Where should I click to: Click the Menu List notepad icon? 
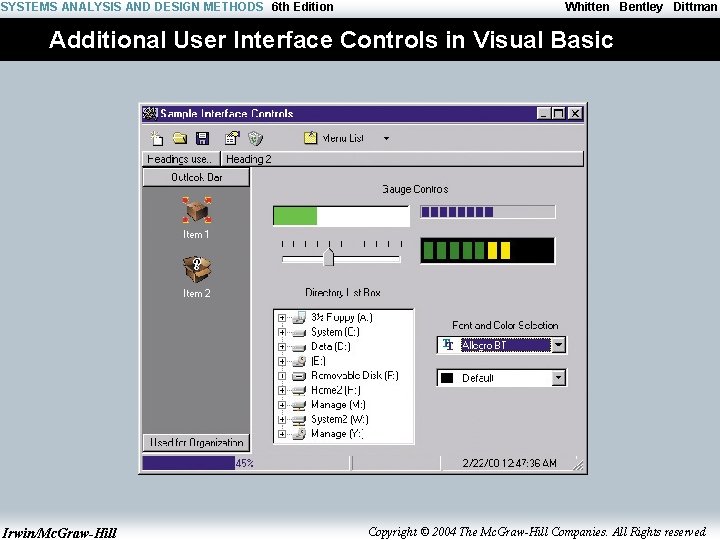(310, 138)
